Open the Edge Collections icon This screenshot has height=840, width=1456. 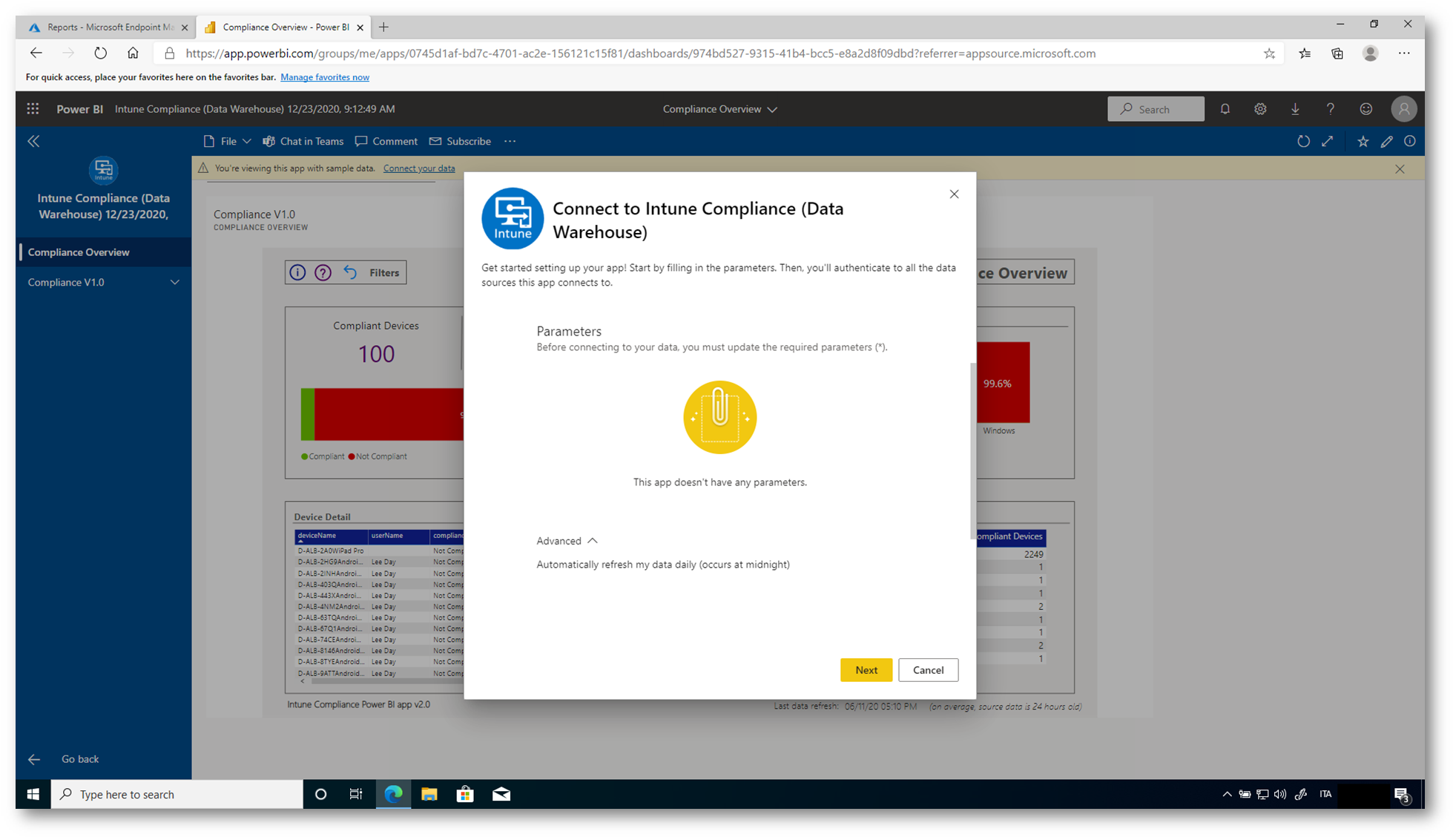pos(1337,53)
